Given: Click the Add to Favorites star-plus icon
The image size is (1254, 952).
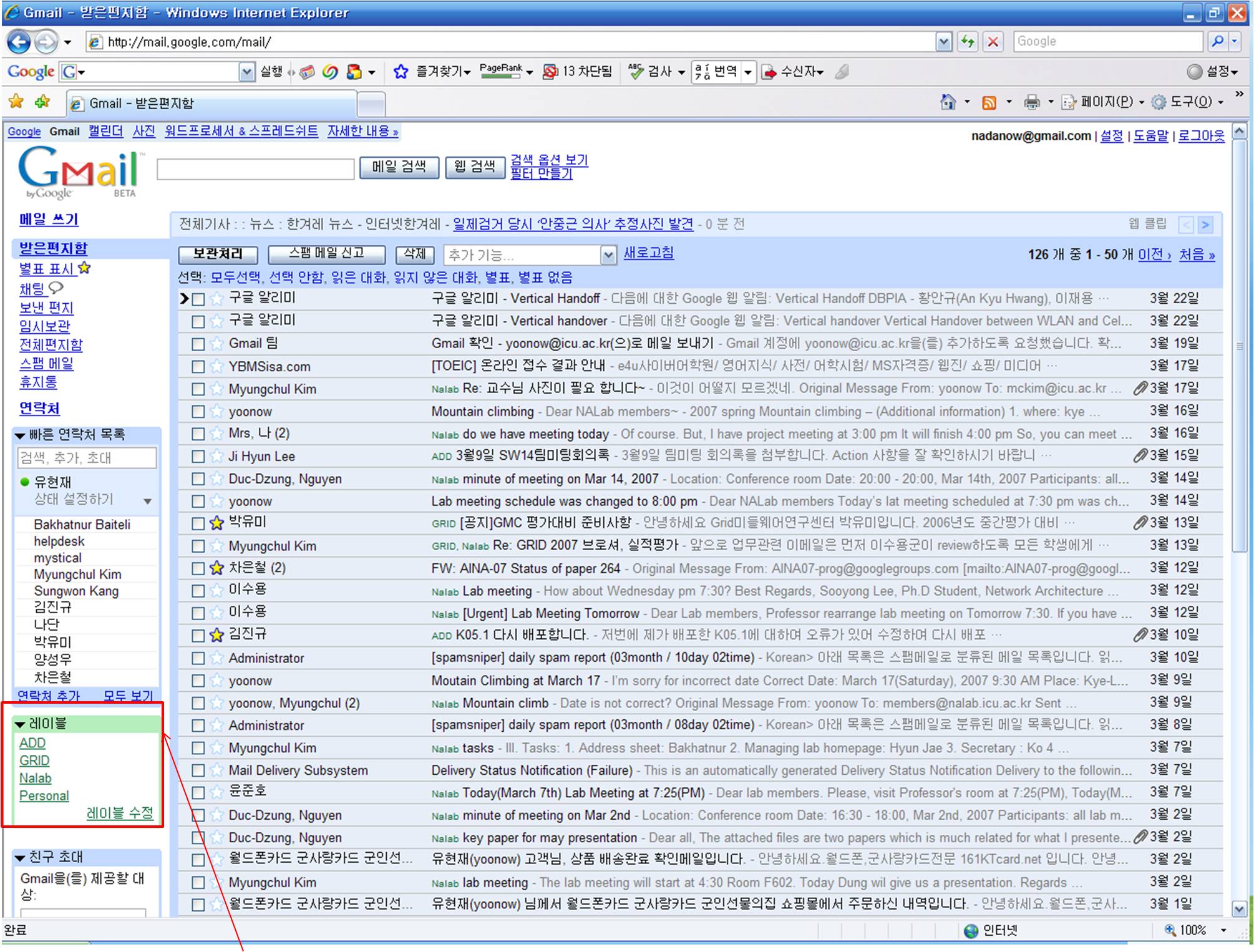Looking at the screenshot, I should (x=42, y=102).
